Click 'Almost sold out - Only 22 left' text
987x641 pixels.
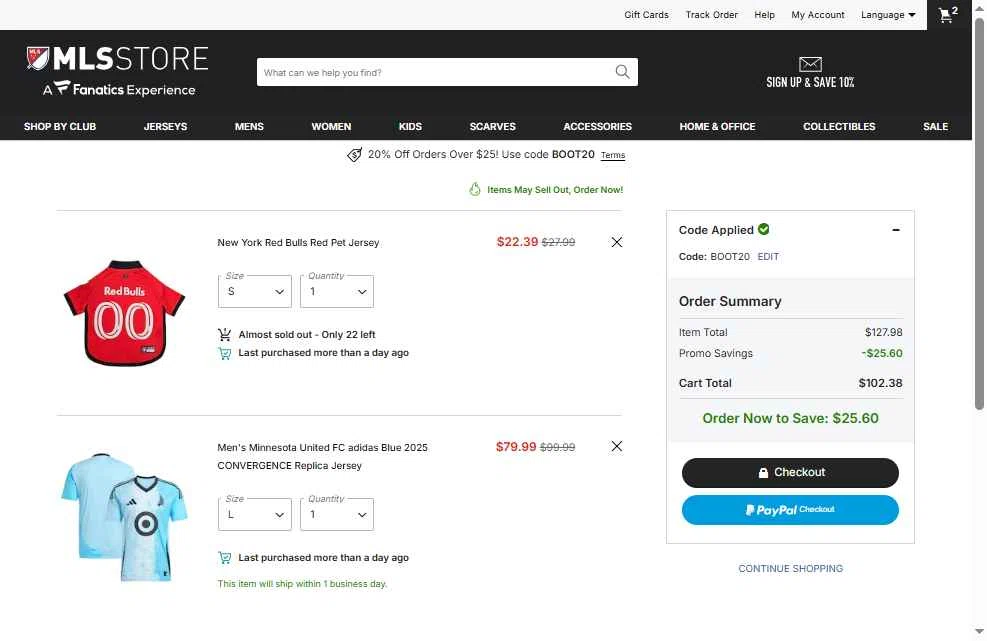pos(307,335)
